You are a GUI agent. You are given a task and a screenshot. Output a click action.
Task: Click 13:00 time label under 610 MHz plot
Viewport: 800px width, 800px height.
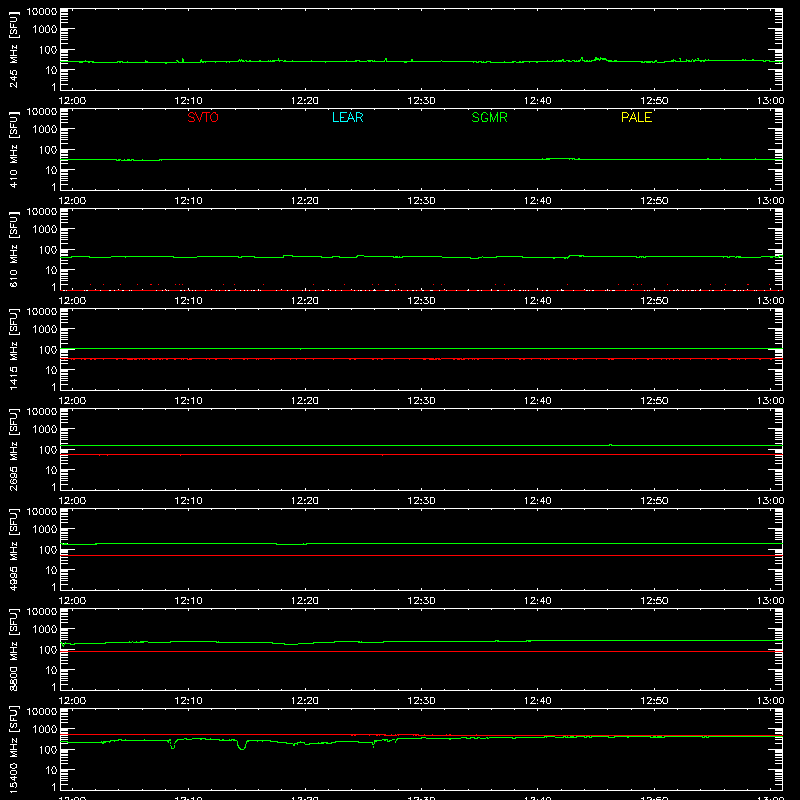[770, 301]
